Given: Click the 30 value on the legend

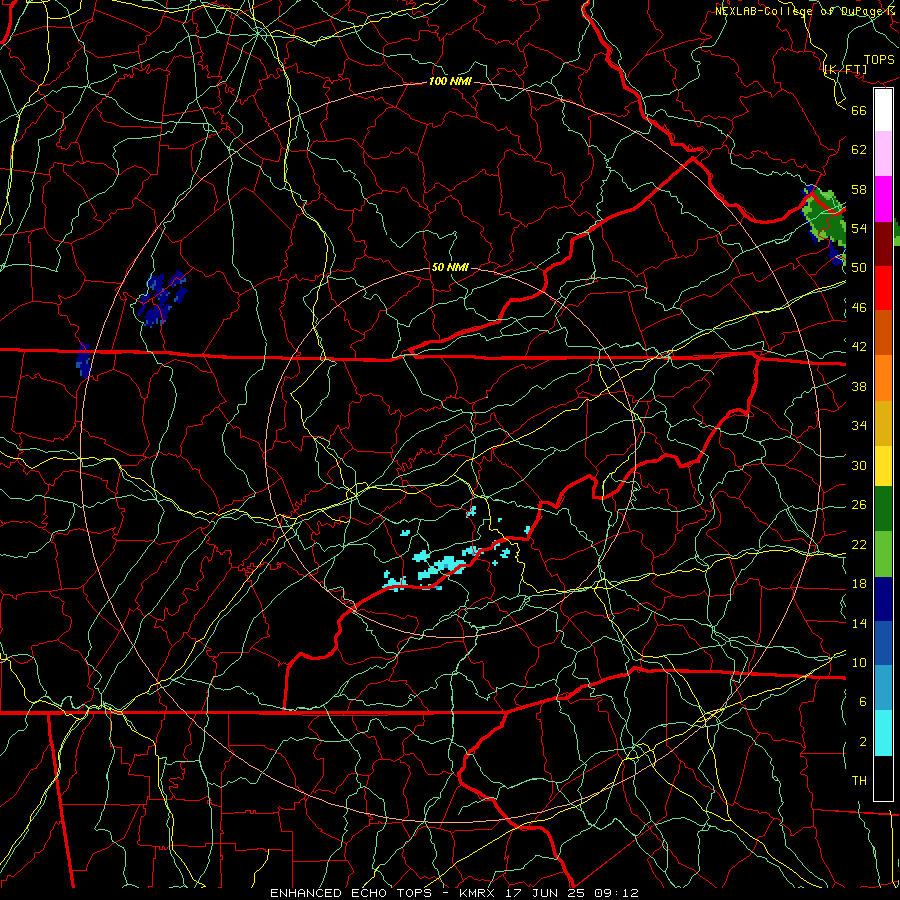Looking at the screenshot, I should (859, 465).
